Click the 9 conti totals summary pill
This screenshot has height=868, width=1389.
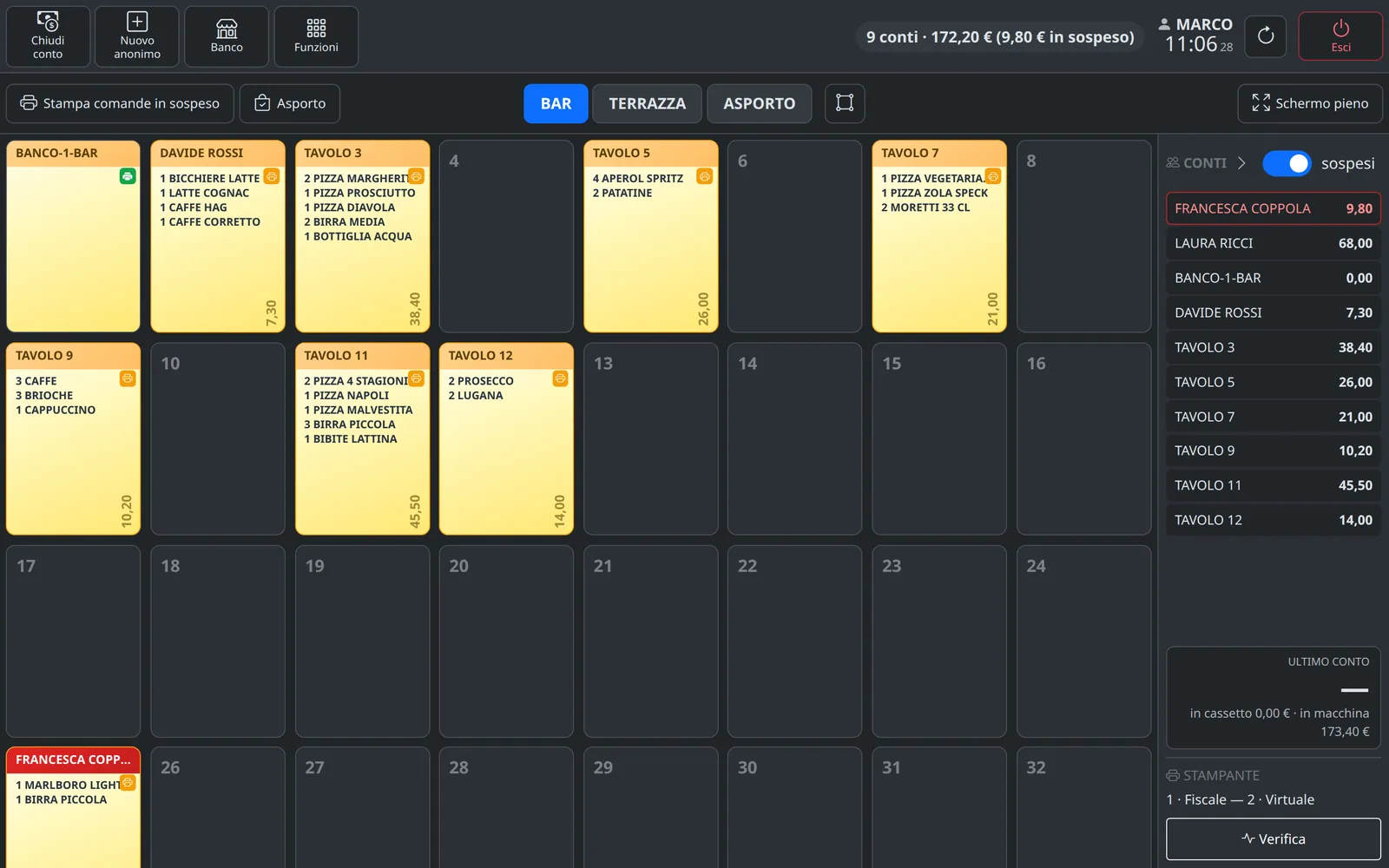point(1000,36)
